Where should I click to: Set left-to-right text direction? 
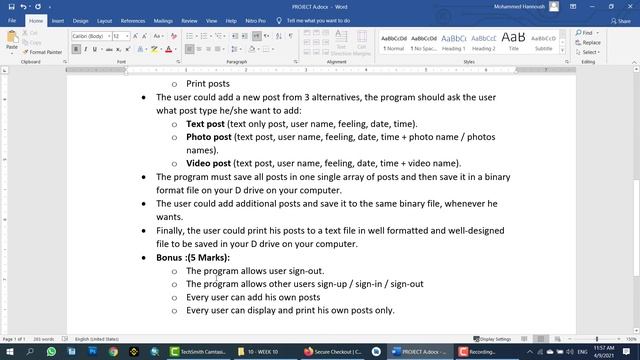256,36
